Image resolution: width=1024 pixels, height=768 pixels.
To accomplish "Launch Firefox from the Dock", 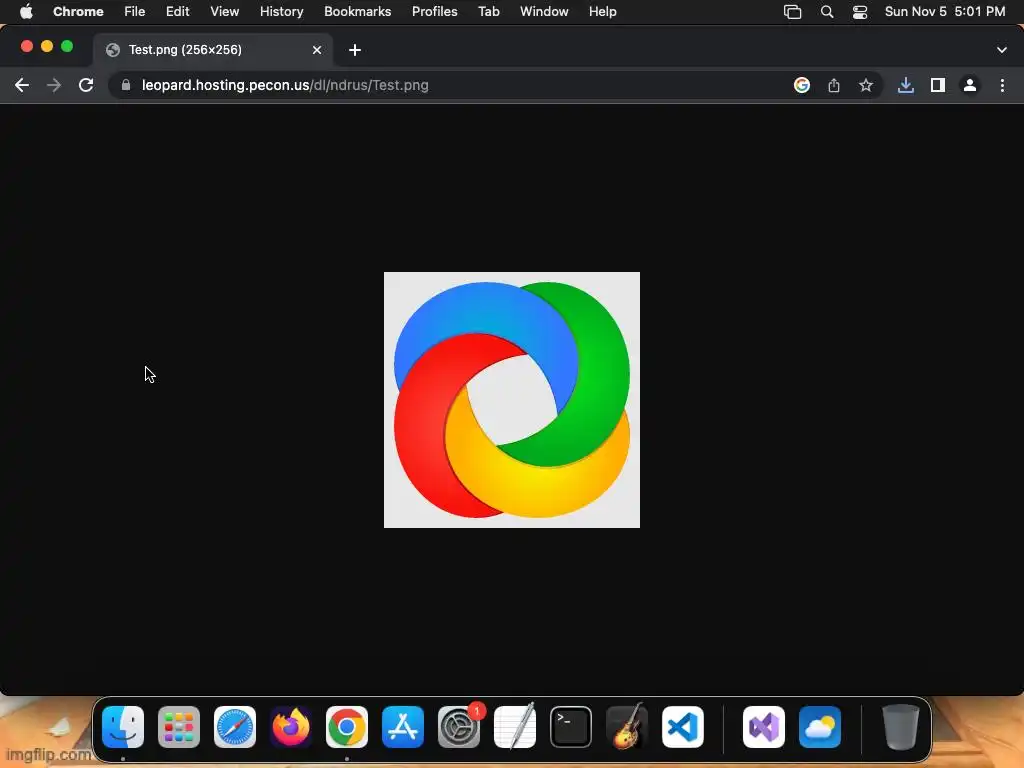I will pos(291,727).
